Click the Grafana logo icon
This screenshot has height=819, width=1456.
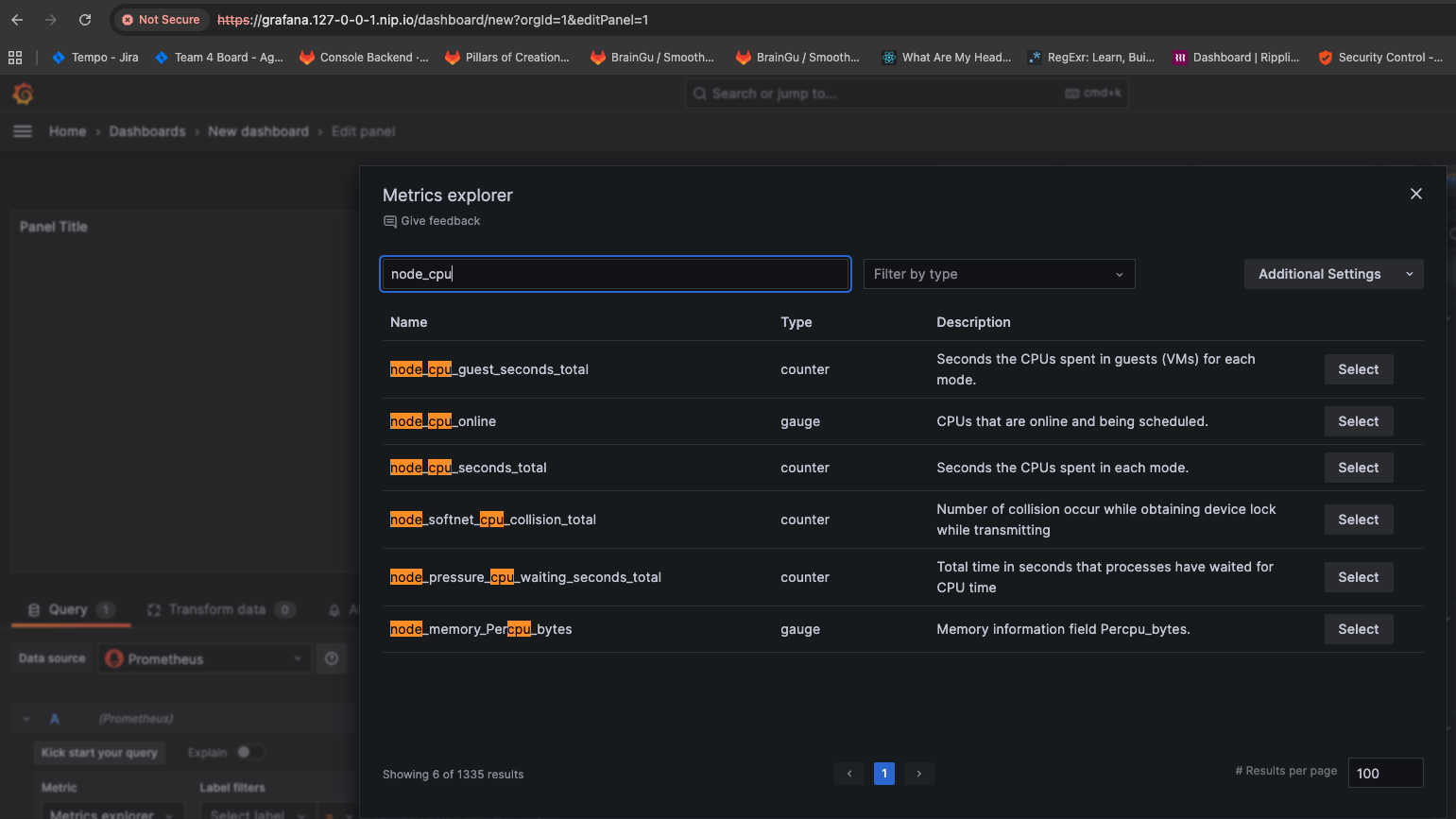[24, 94]
